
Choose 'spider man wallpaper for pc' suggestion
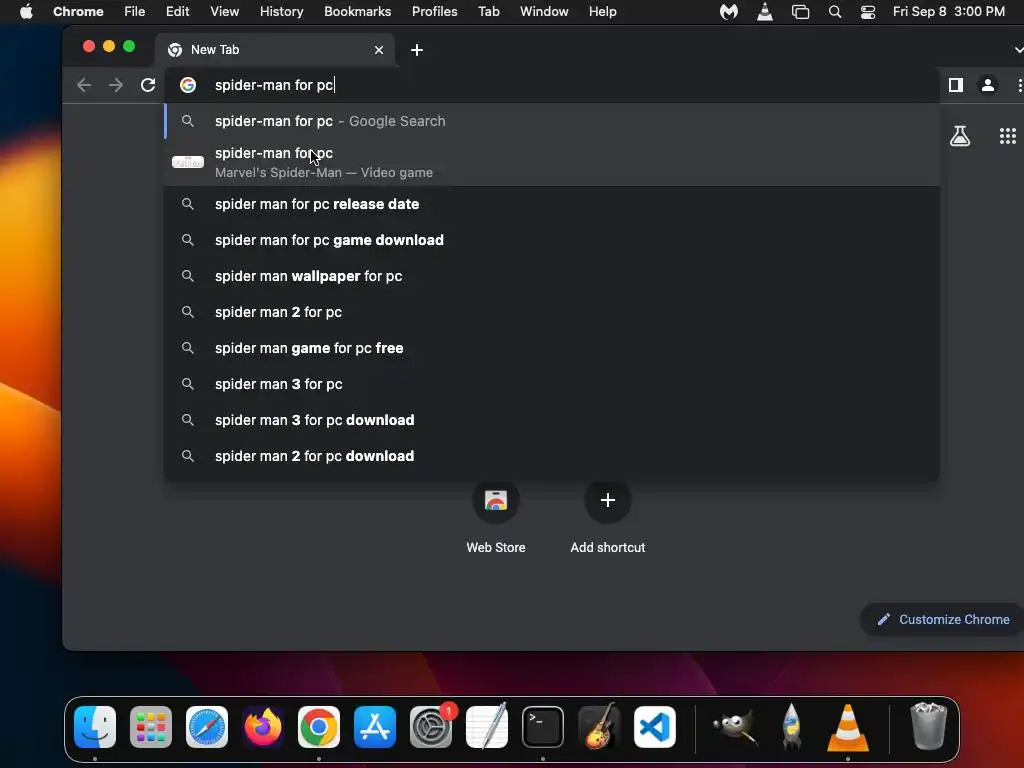tap(552, 276)
